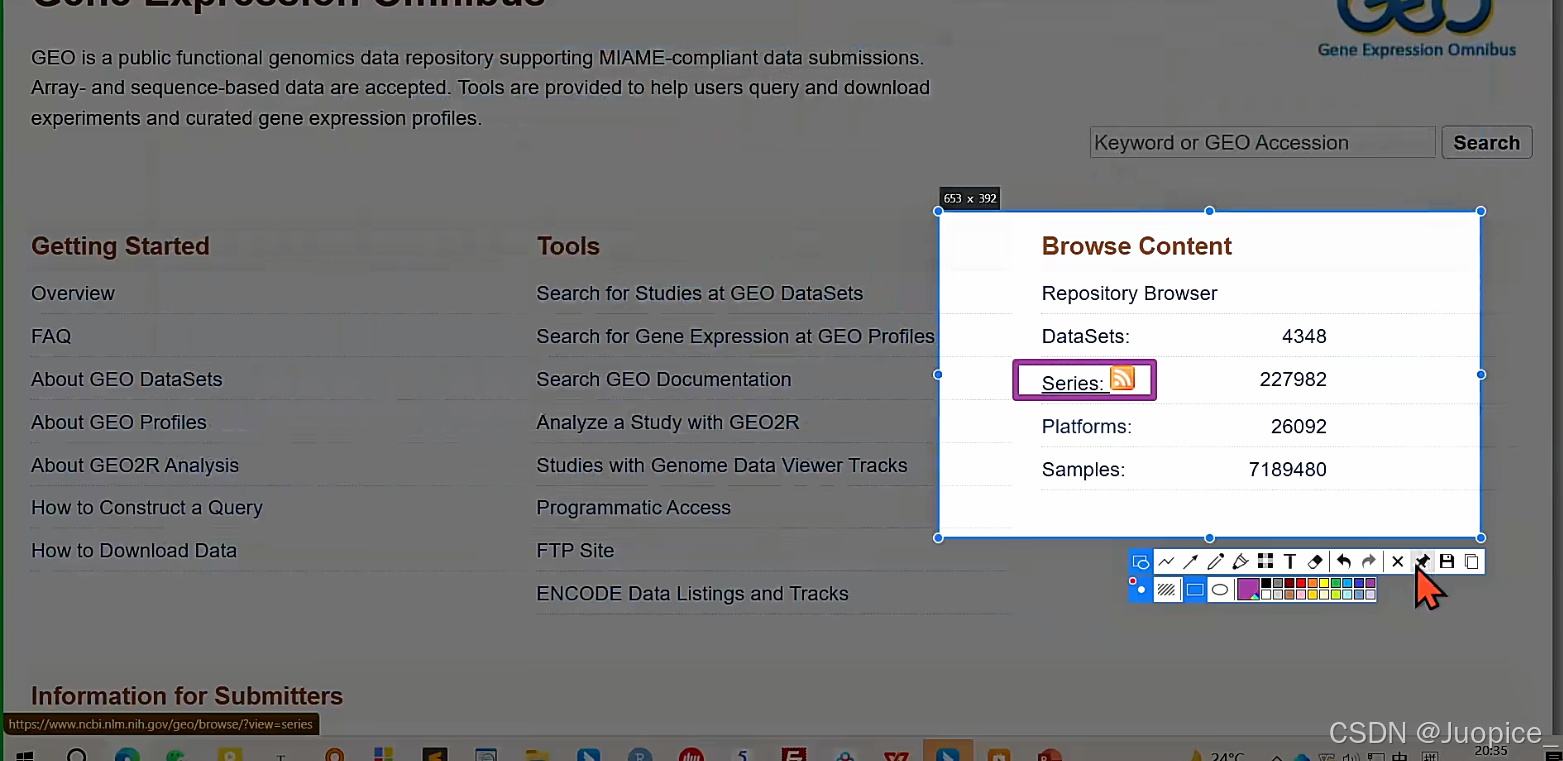Image resolution: width=1563 pixels, height=761 pixels.
Task: Undo the last annotation
Action: click(1344, 562)
